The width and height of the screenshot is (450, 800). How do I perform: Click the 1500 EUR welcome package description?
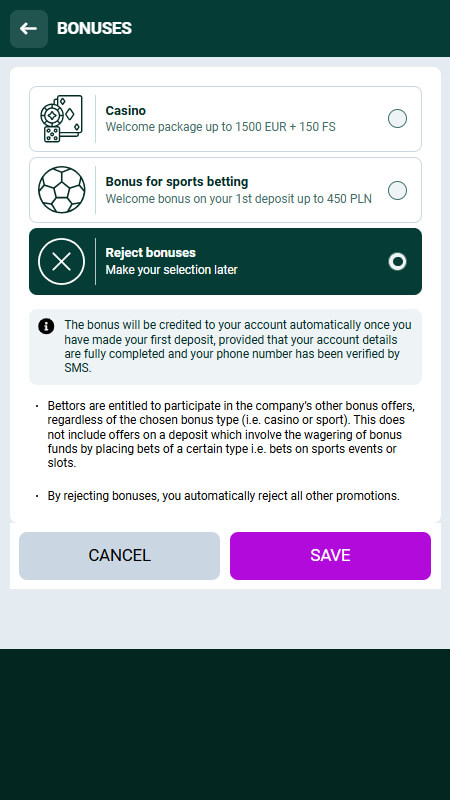click(x=220, y=127)
